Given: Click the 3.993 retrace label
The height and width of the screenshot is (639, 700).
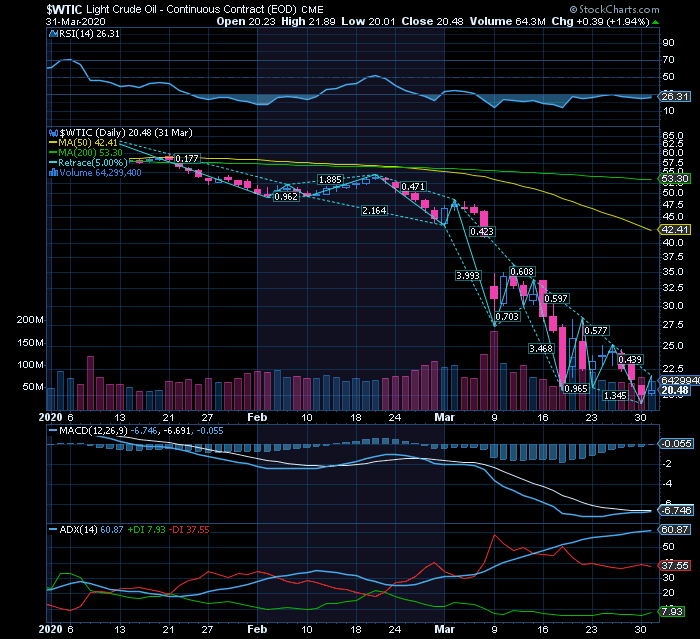Looking at the screenshot, I should click(468, 276).
